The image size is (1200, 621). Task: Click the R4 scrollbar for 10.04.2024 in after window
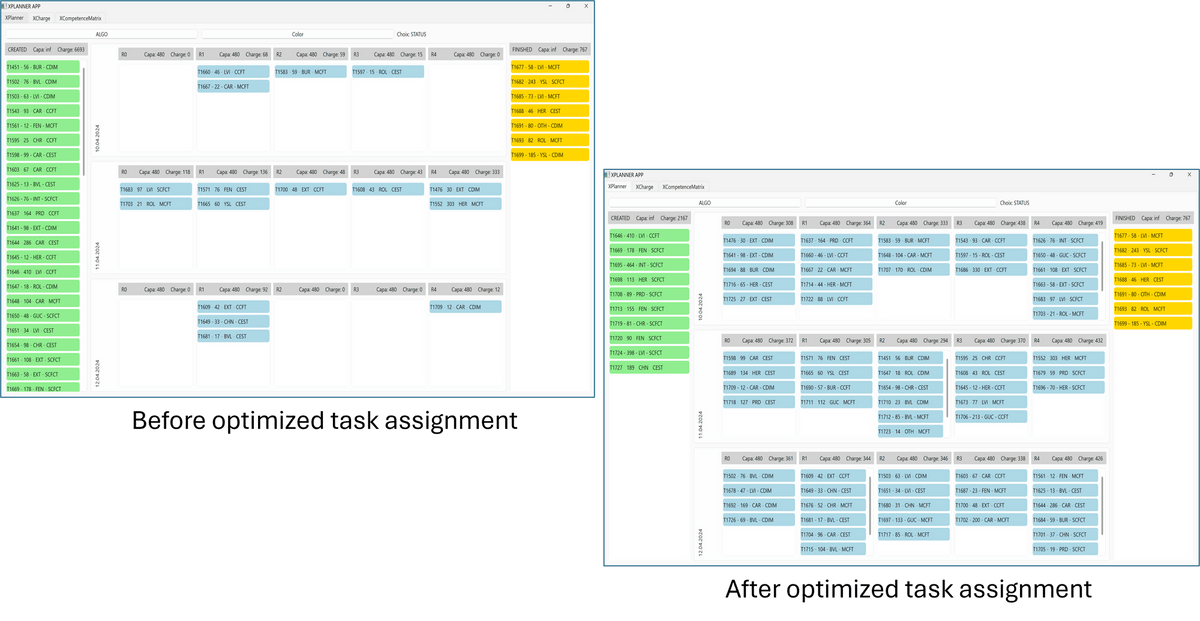tap(1102, 265)
